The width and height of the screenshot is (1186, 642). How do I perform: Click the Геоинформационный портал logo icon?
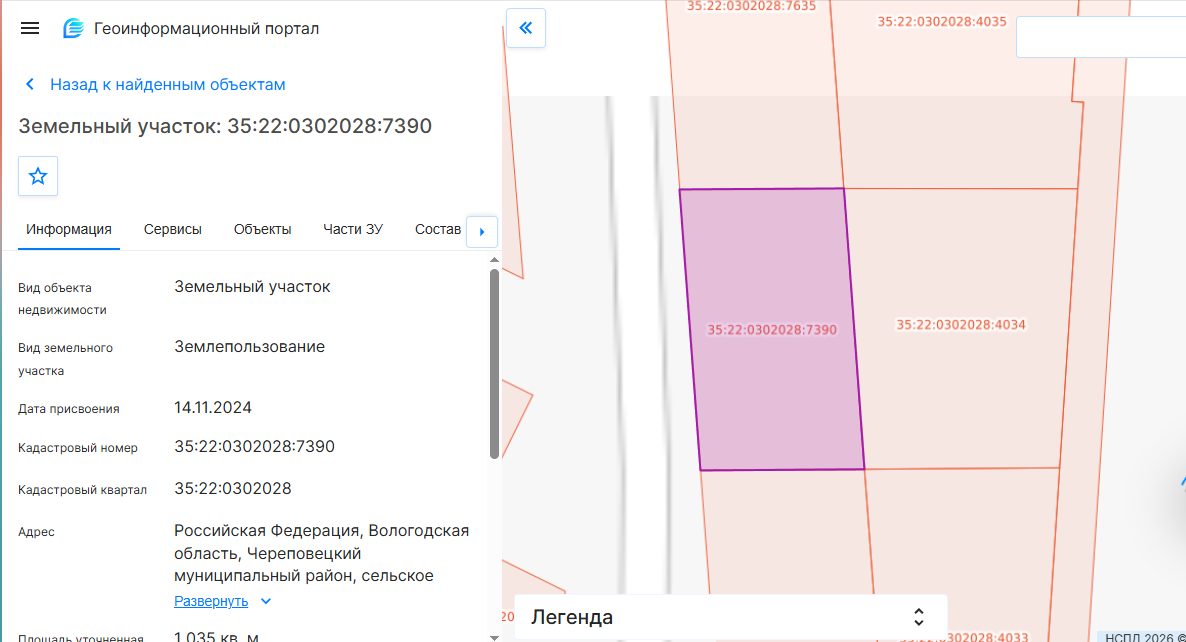click(73, 29)
